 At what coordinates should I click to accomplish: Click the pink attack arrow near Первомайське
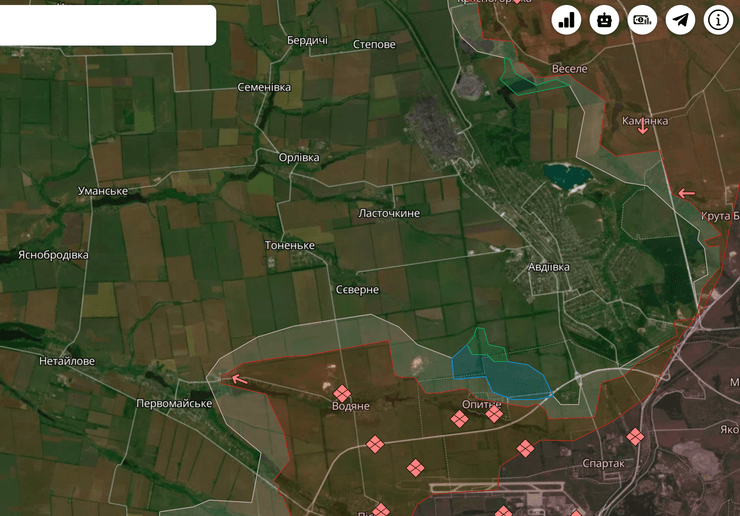click(x=238, y=378)
